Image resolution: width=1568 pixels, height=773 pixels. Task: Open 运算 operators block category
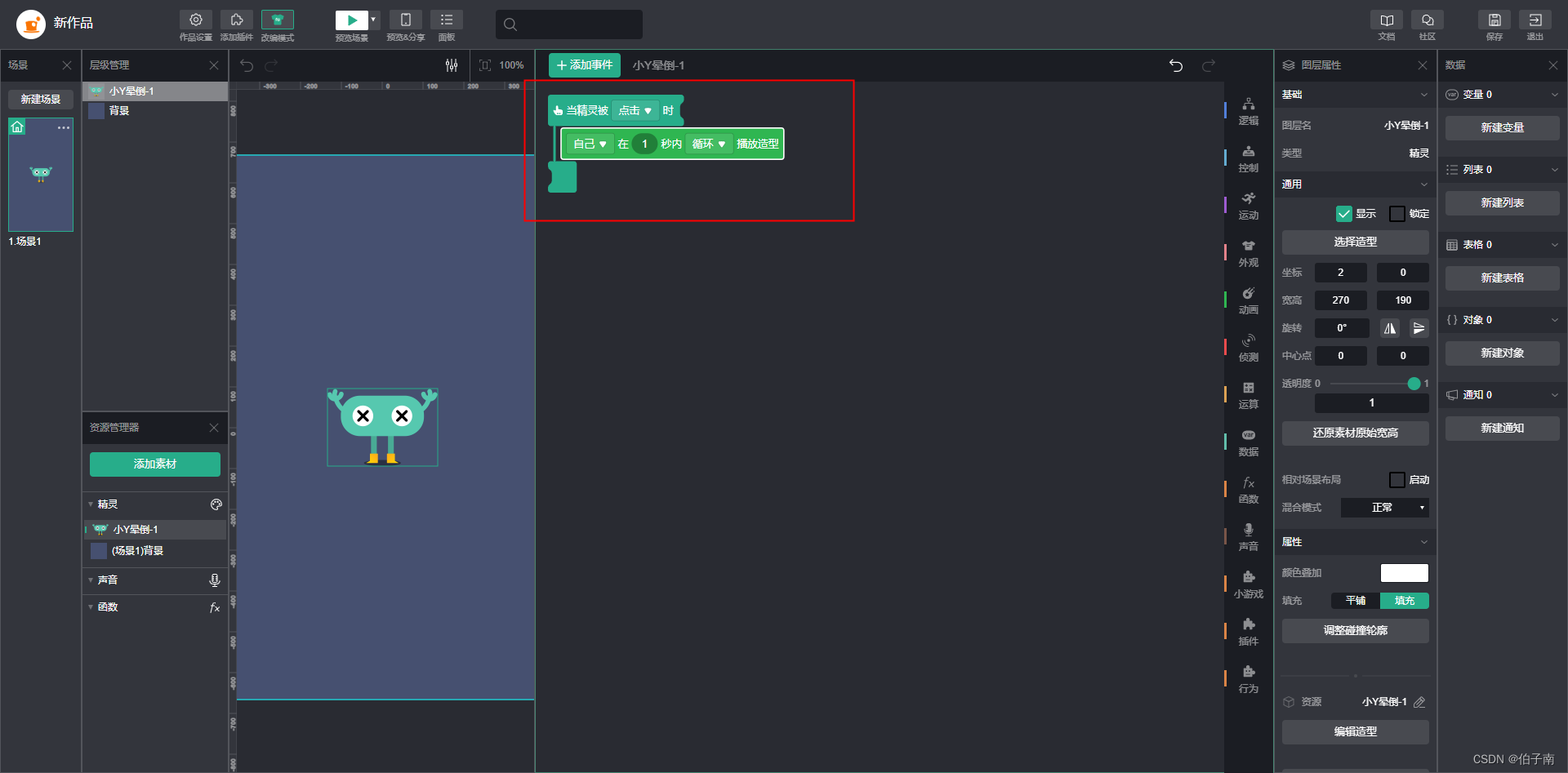click(1249, 395)
